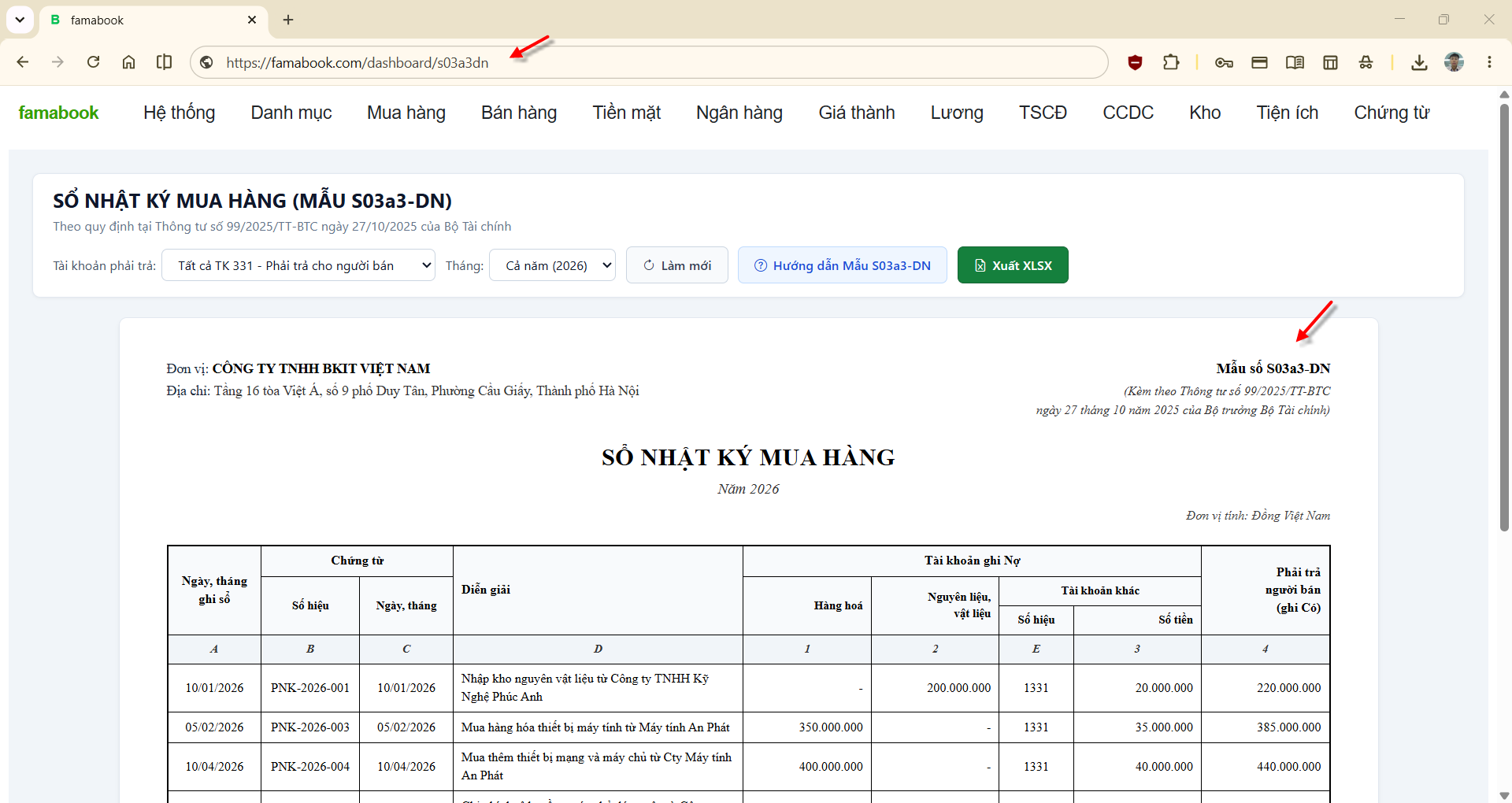The height and width of the screenshot is (803, 1512).
Task: Click the page vertical scrollbar
Action: (x=1504, y=317)
